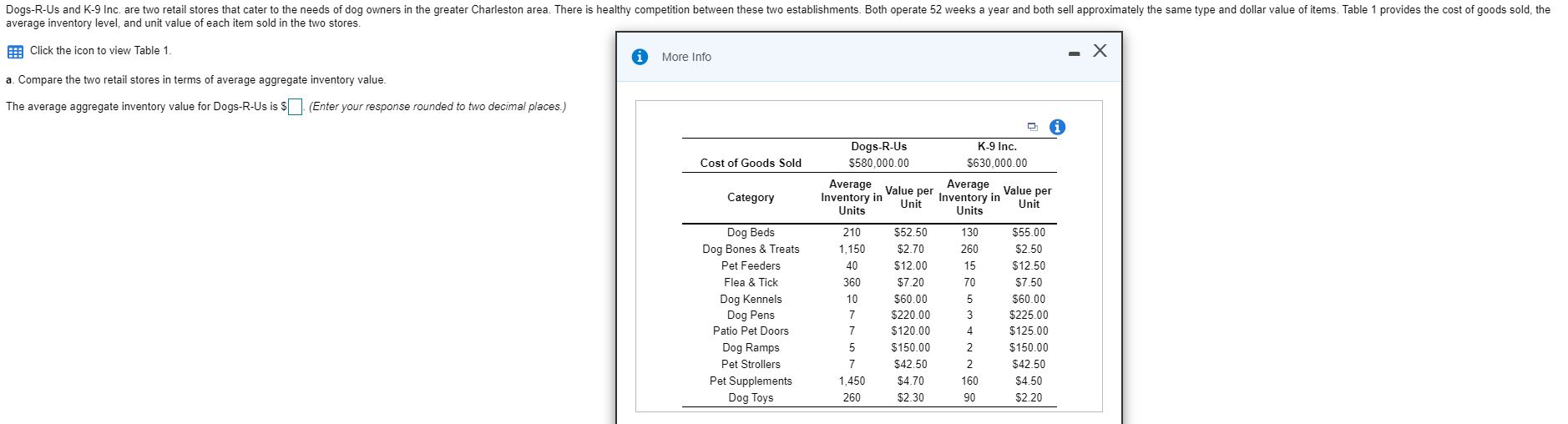Image resolution: width=1568 pixels, height=424 pixels.
Task: Select the Dog Toys row label
Action: coord(751,398)
